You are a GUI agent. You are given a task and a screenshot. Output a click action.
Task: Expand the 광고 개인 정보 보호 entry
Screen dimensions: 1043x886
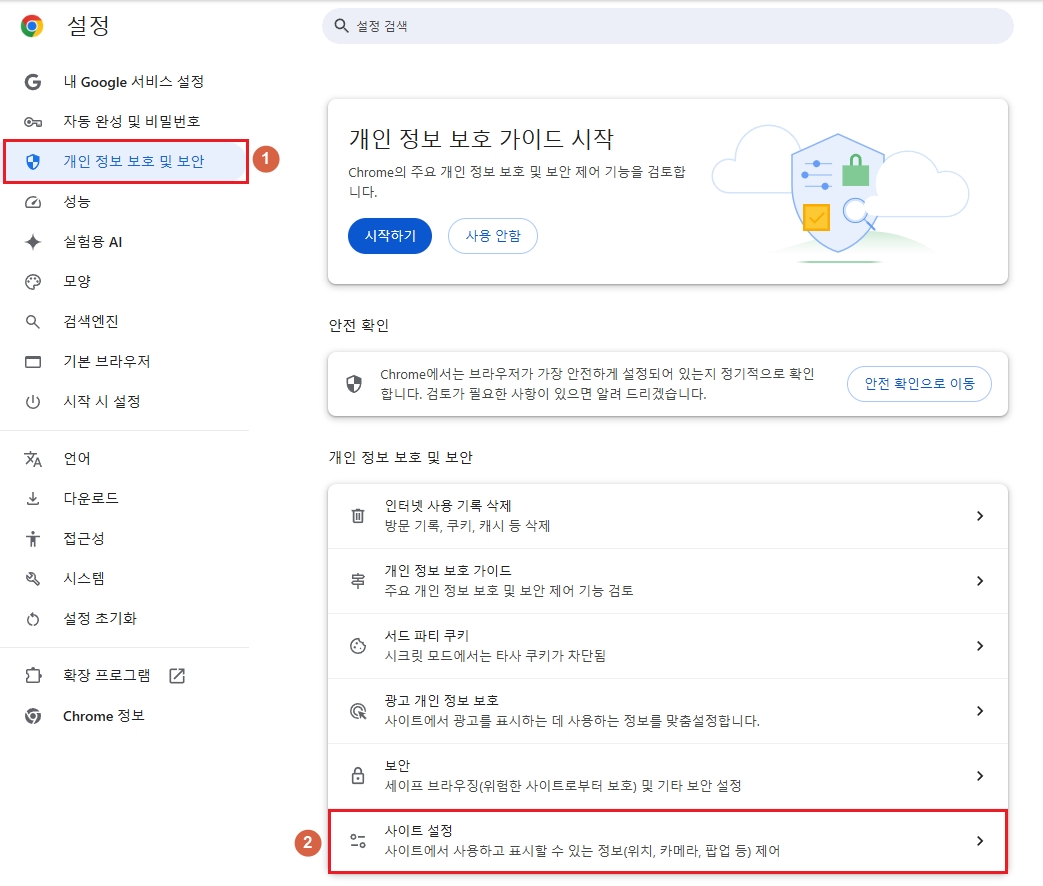click(981, 710)
